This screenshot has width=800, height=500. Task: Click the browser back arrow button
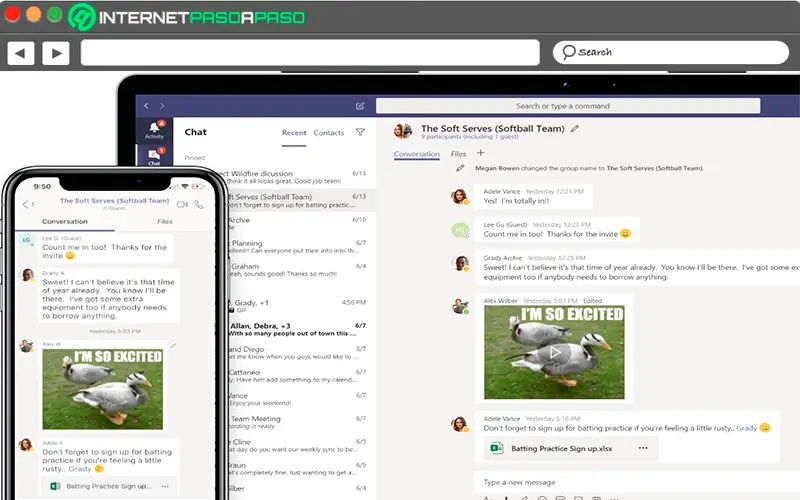tap(21, 53)
